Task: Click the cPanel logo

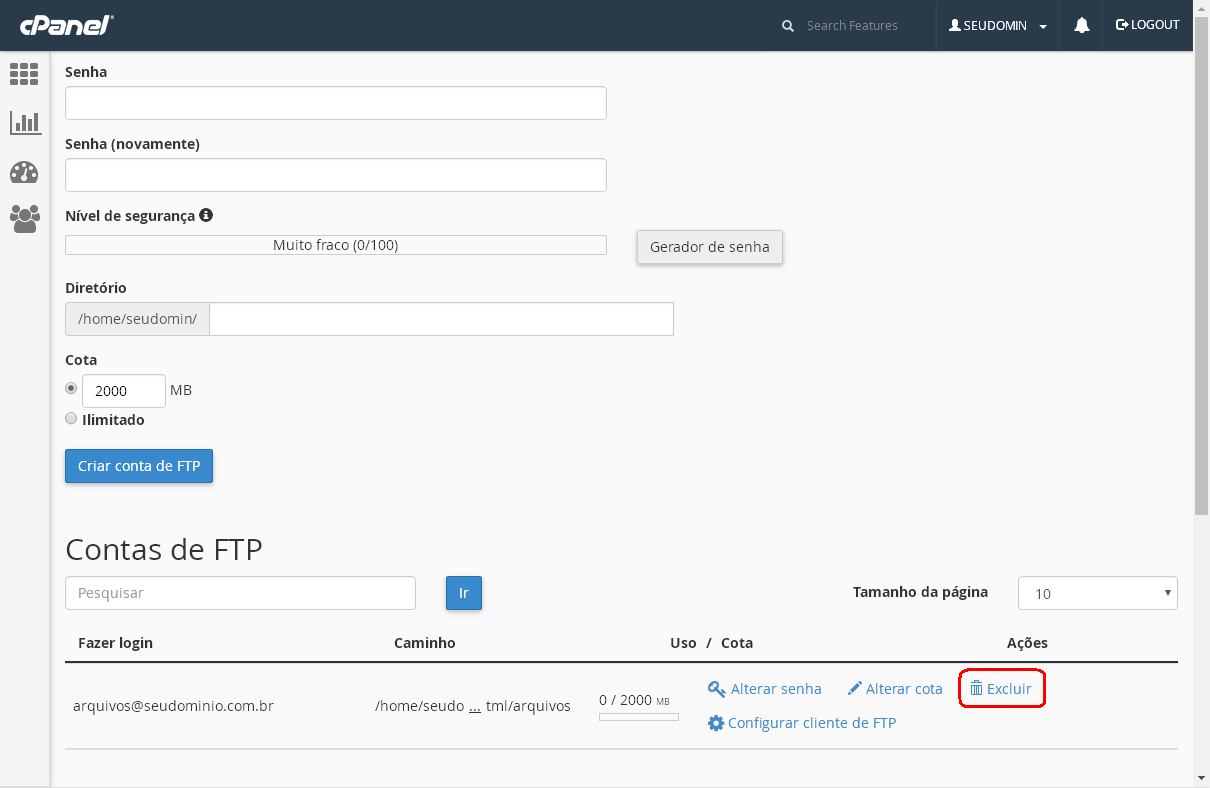Action: click(66, 26)
